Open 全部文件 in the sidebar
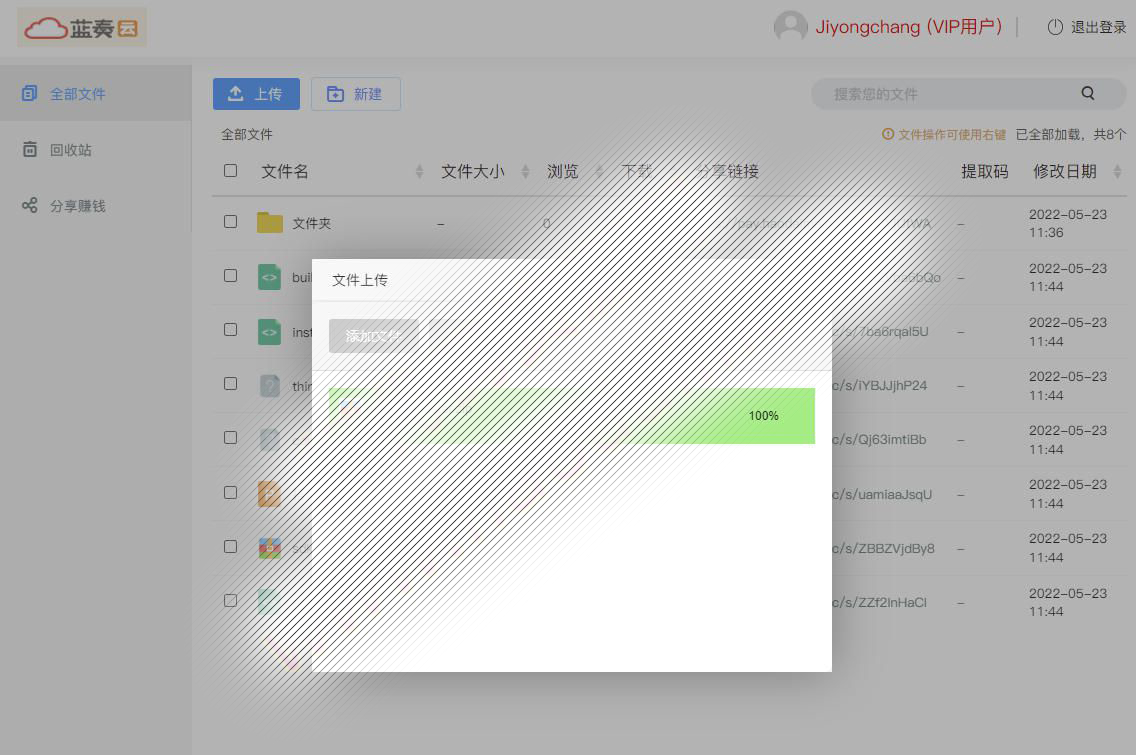The width and height of the screenshot is (1136, 755). tap(96, 93)
